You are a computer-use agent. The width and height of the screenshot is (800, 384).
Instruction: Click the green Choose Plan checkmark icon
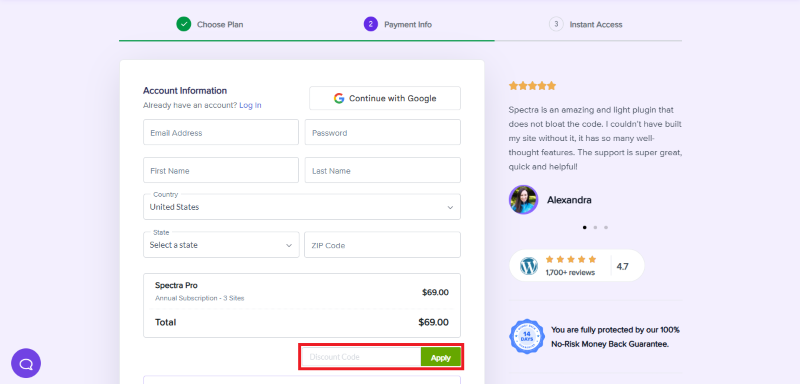point(184,24)
